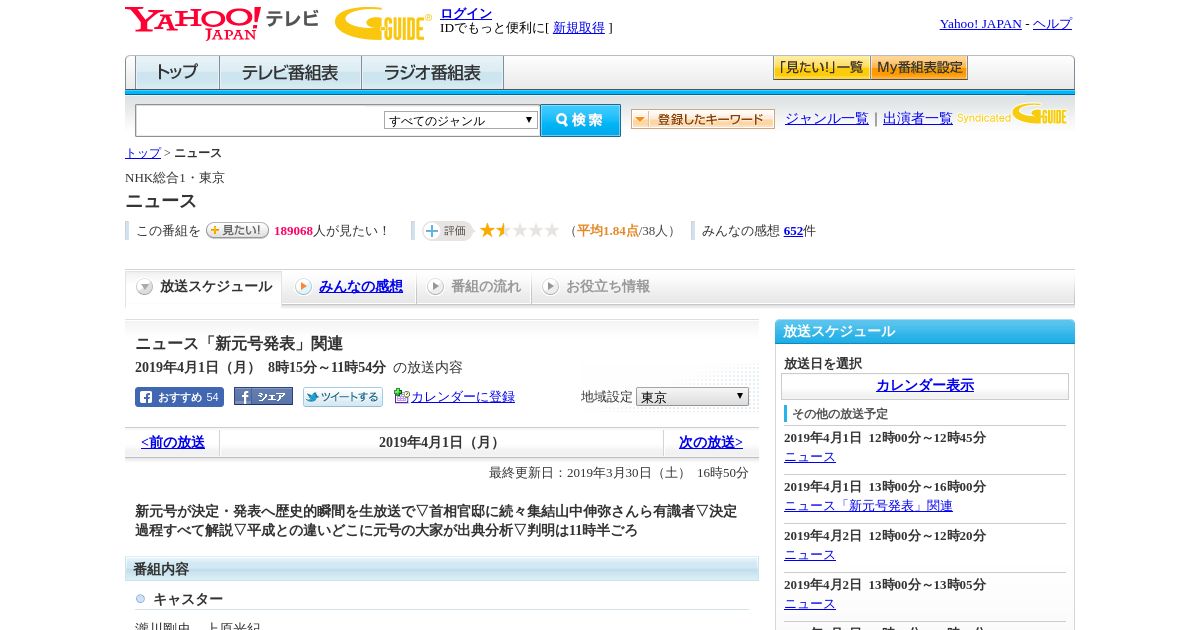Click the arrow icon beside 番組の流れ
This screenshot has width=1200, height=630.
click(435, 287)
